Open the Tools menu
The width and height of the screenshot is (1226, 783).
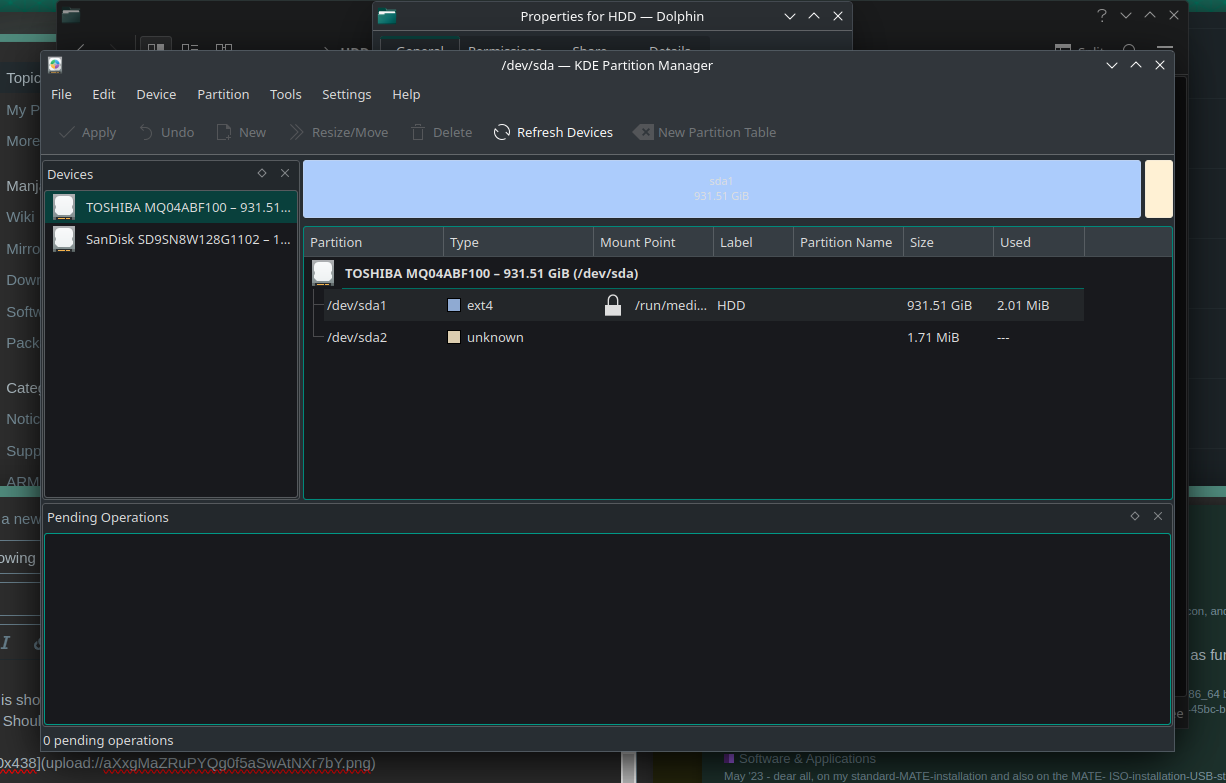coord(285,94)
